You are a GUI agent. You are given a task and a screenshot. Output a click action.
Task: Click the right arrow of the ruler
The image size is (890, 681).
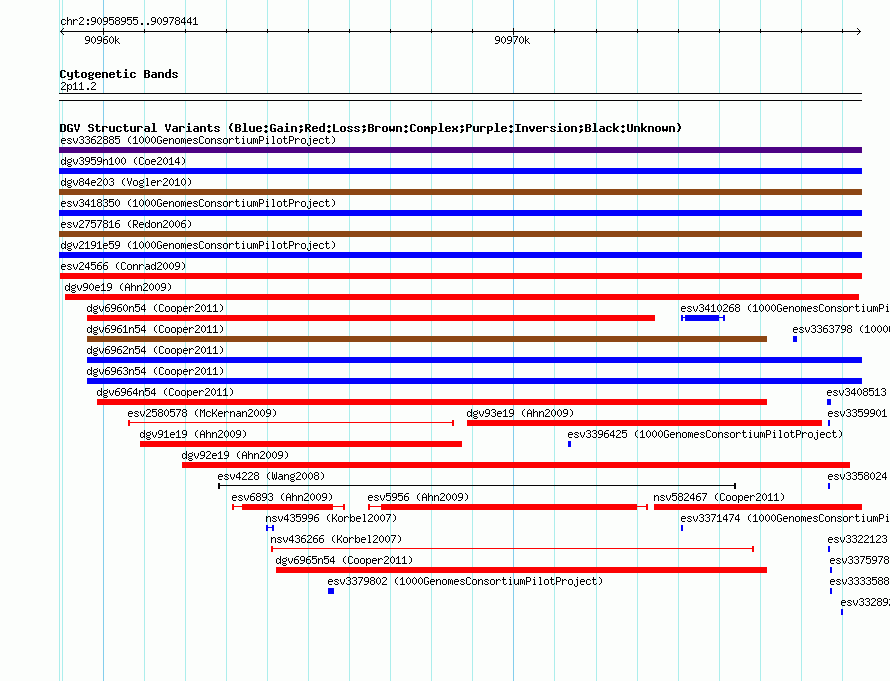859,31
